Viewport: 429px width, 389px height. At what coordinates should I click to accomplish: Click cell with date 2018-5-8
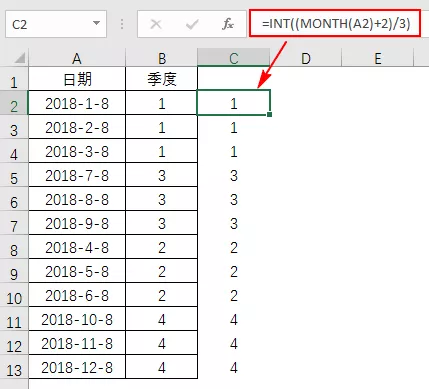pos(77,271)
